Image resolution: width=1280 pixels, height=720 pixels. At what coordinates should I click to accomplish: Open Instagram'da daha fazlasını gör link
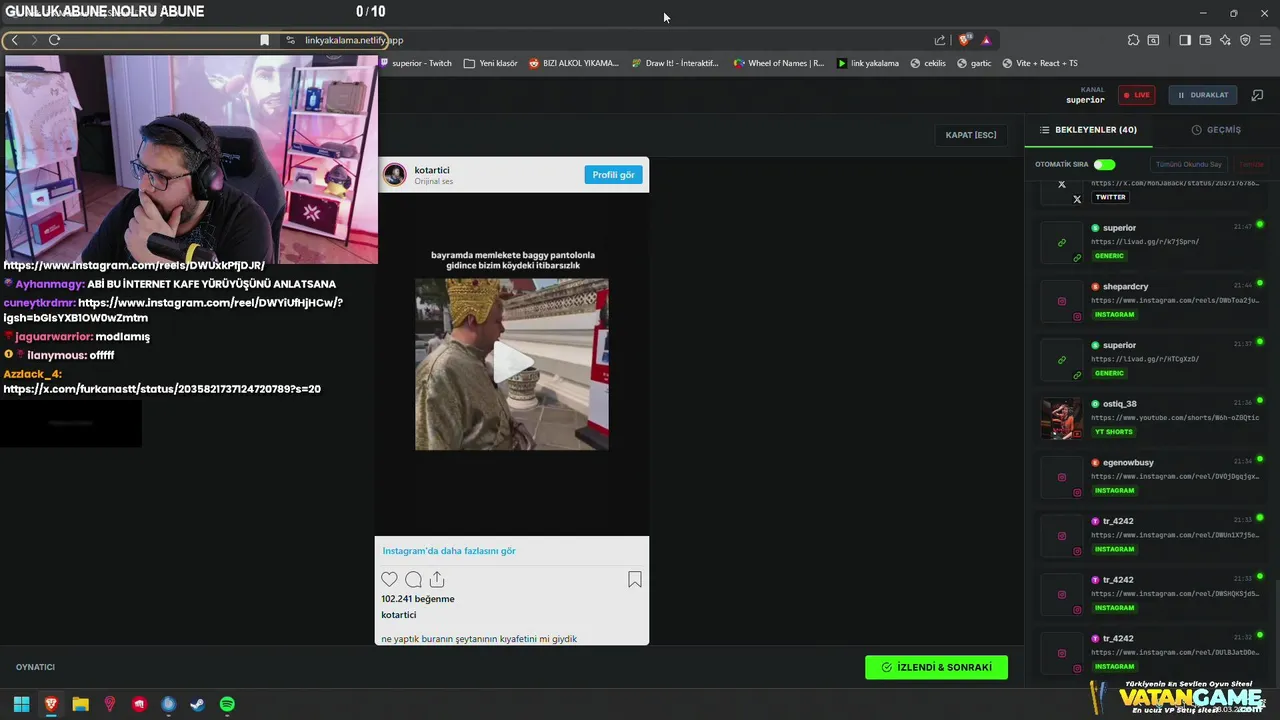(x=449, y=551)
